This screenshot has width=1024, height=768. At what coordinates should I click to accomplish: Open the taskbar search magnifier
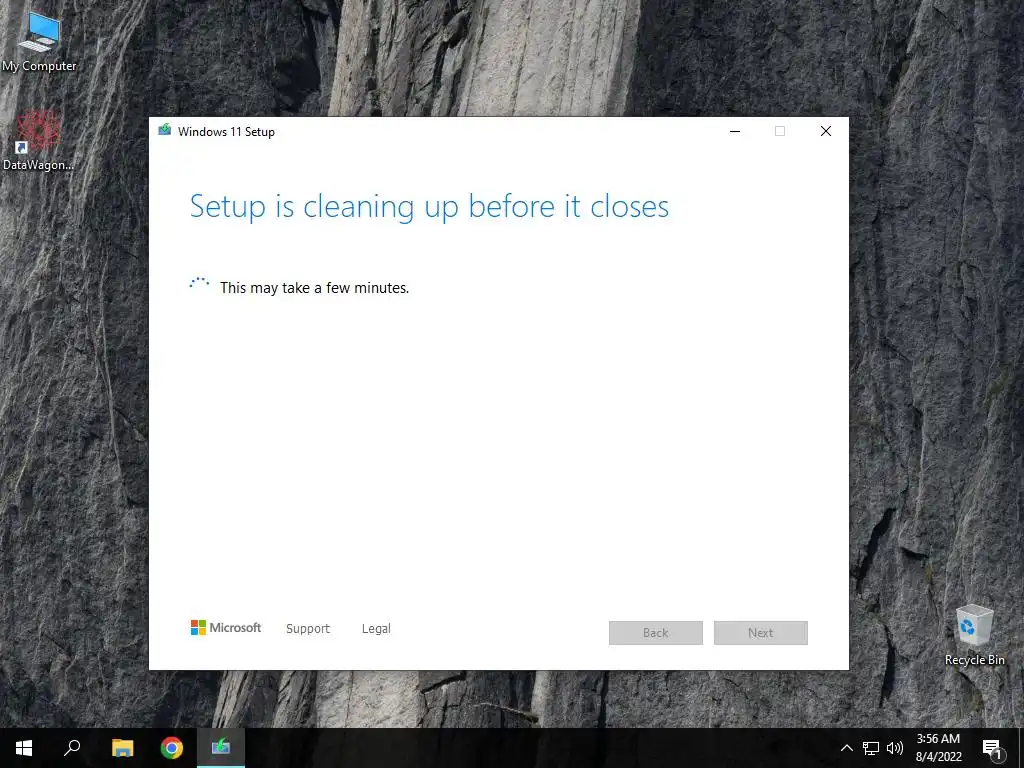point(72,748)
